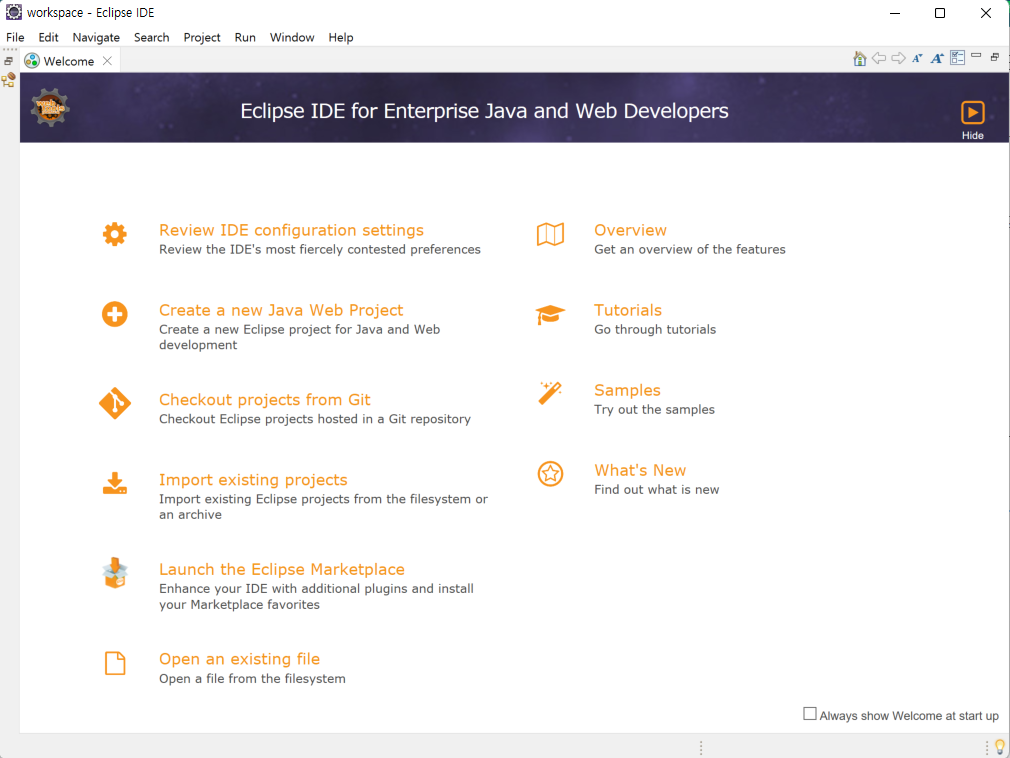
Task: Open the Edit menu
Action: point(48,37)
